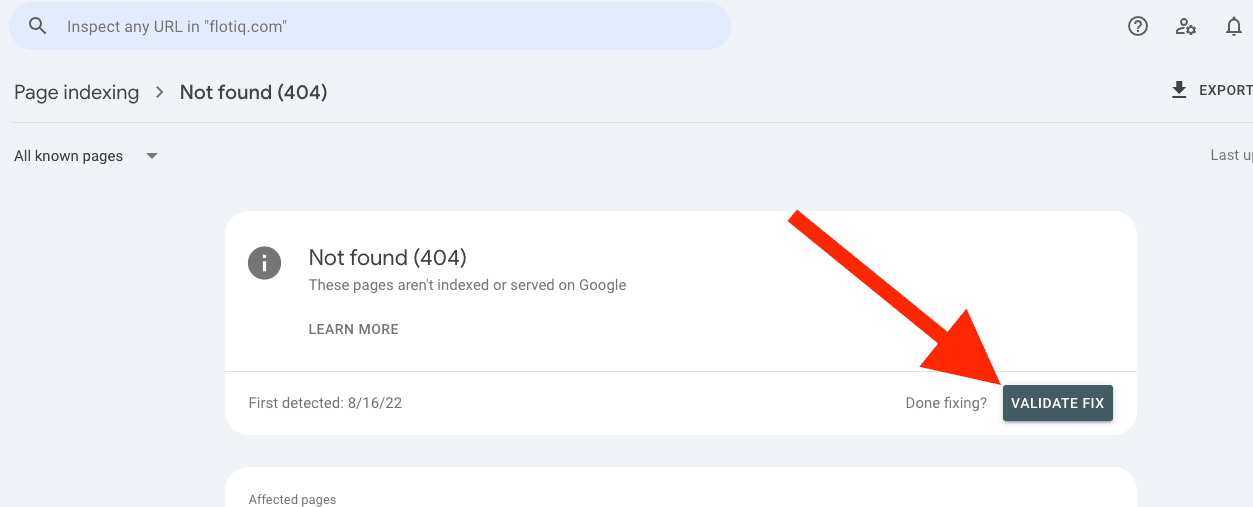Viewport: 1253px width, 507px height.
Task: Click the search magnifier icon
Action: [x=38, y=26]
